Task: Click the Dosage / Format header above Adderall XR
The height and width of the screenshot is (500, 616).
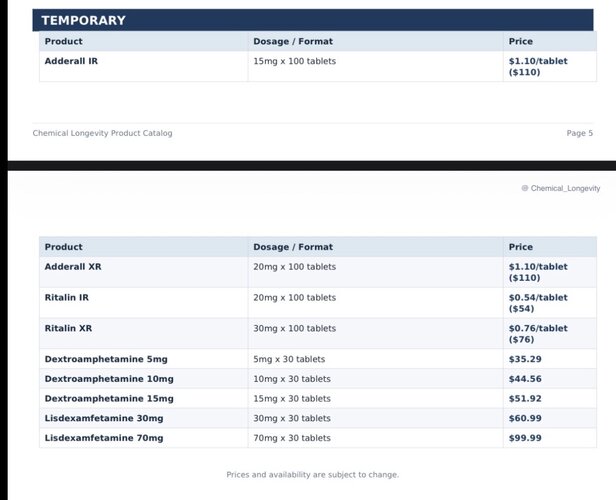Action: (293, 247)
